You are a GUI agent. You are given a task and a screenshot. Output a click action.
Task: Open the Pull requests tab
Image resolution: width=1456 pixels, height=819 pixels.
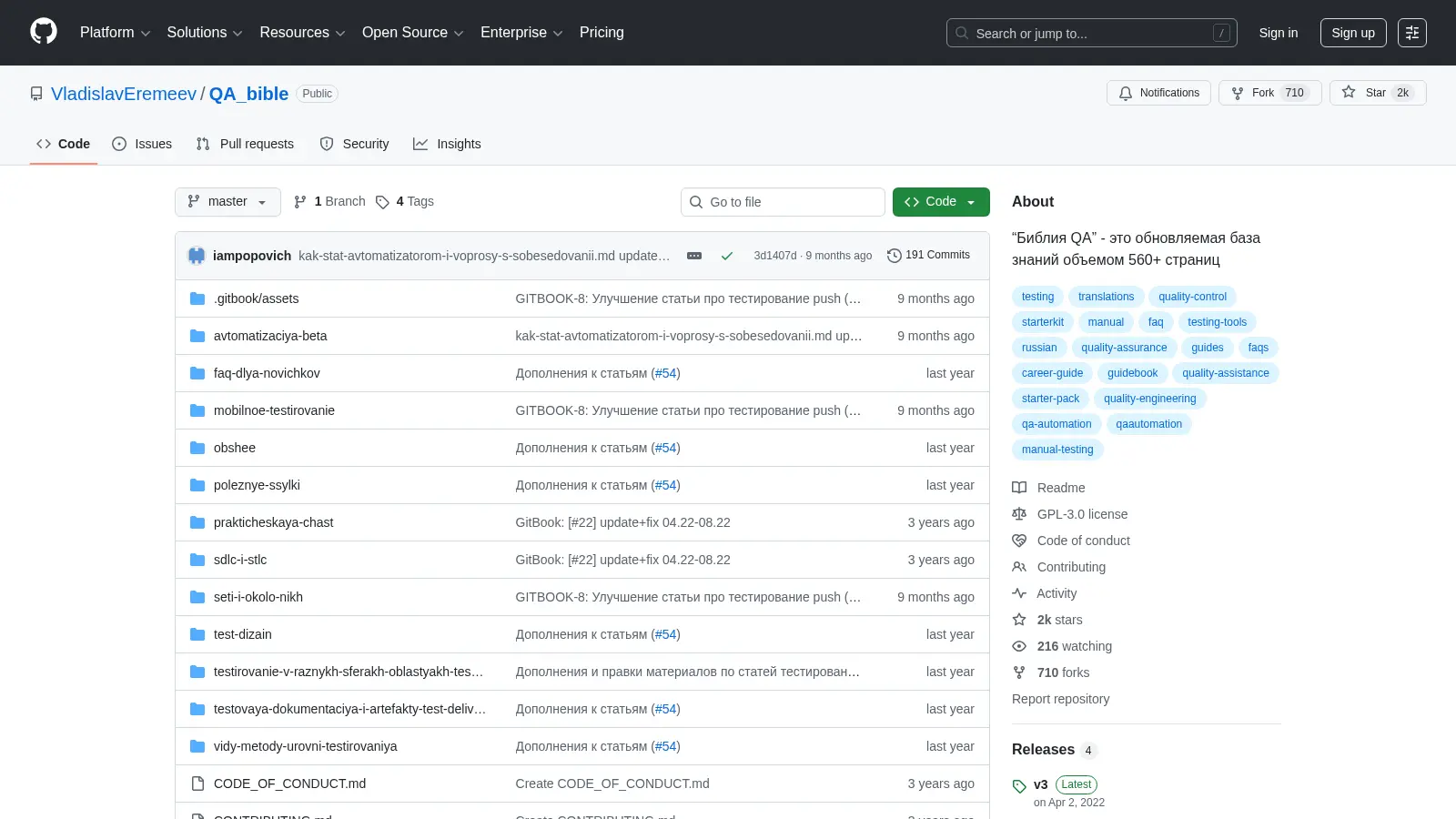(245, 144)
